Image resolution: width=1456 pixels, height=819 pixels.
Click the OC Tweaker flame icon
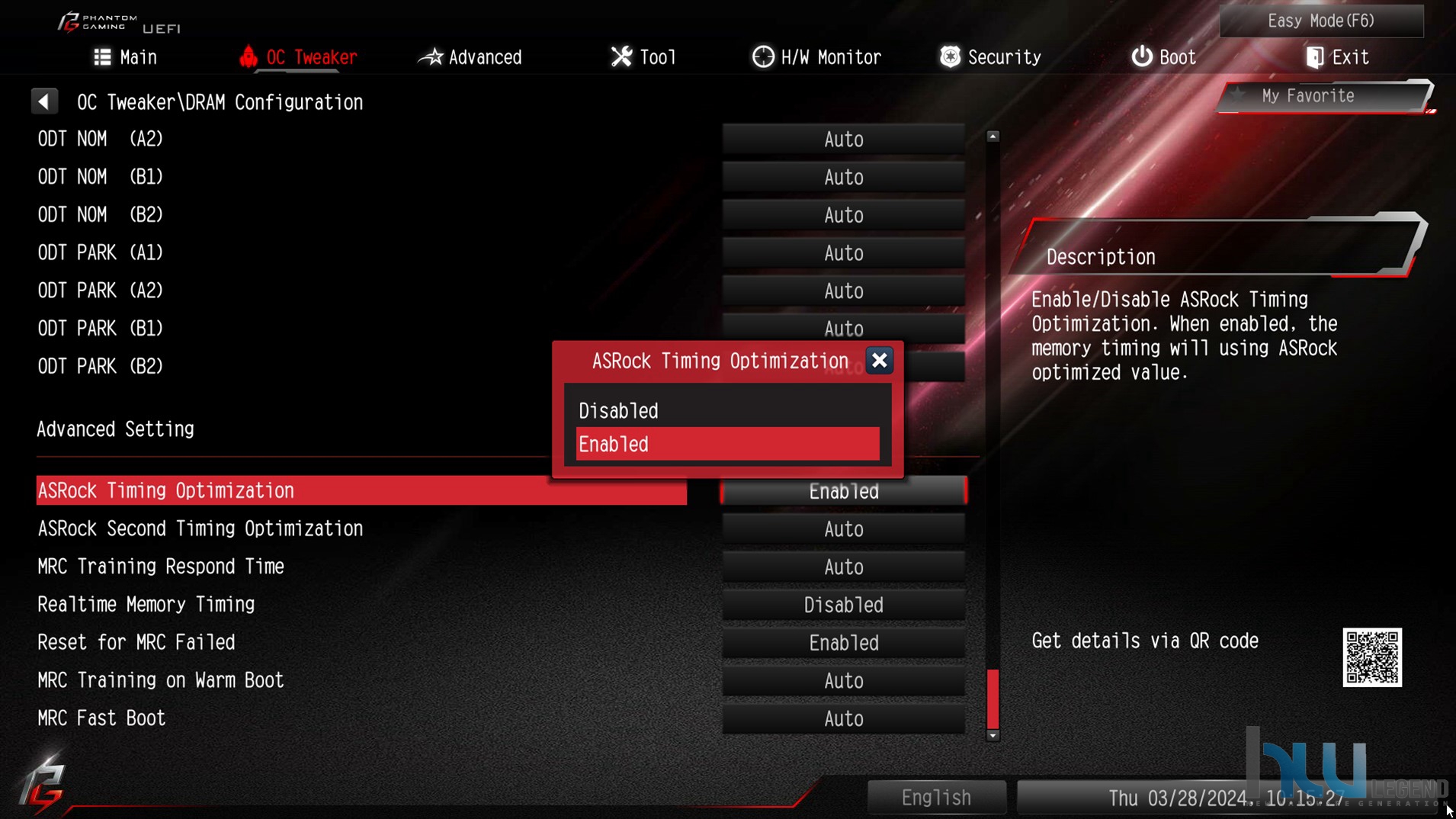coord(248,57)
